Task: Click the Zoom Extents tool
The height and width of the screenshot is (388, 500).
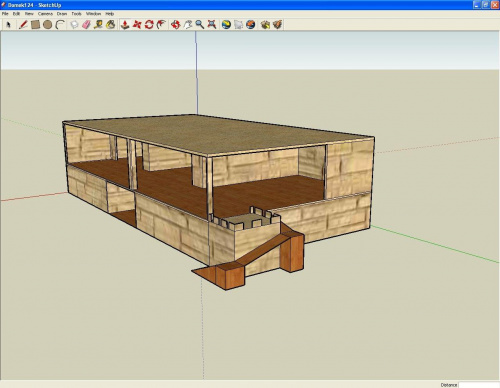Action: pos(212,25)
